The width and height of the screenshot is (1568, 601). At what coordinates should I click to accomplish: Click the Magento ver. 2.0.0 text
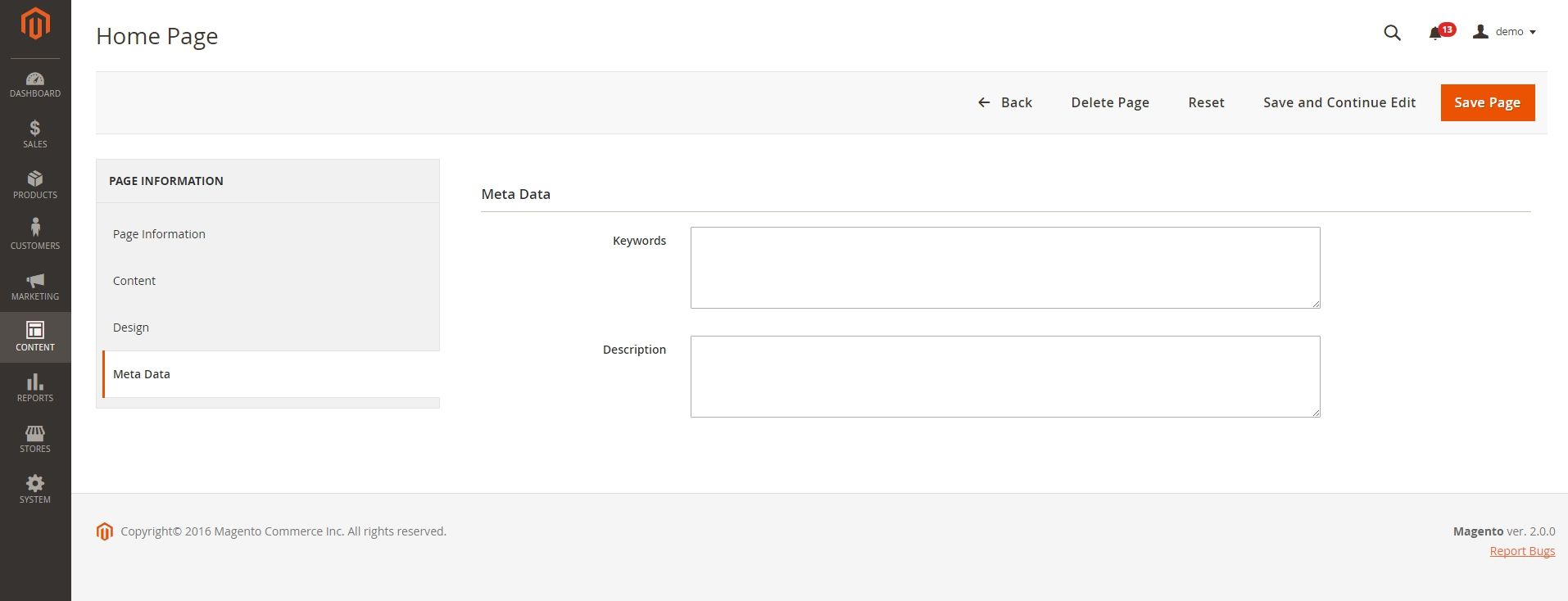1504,531
